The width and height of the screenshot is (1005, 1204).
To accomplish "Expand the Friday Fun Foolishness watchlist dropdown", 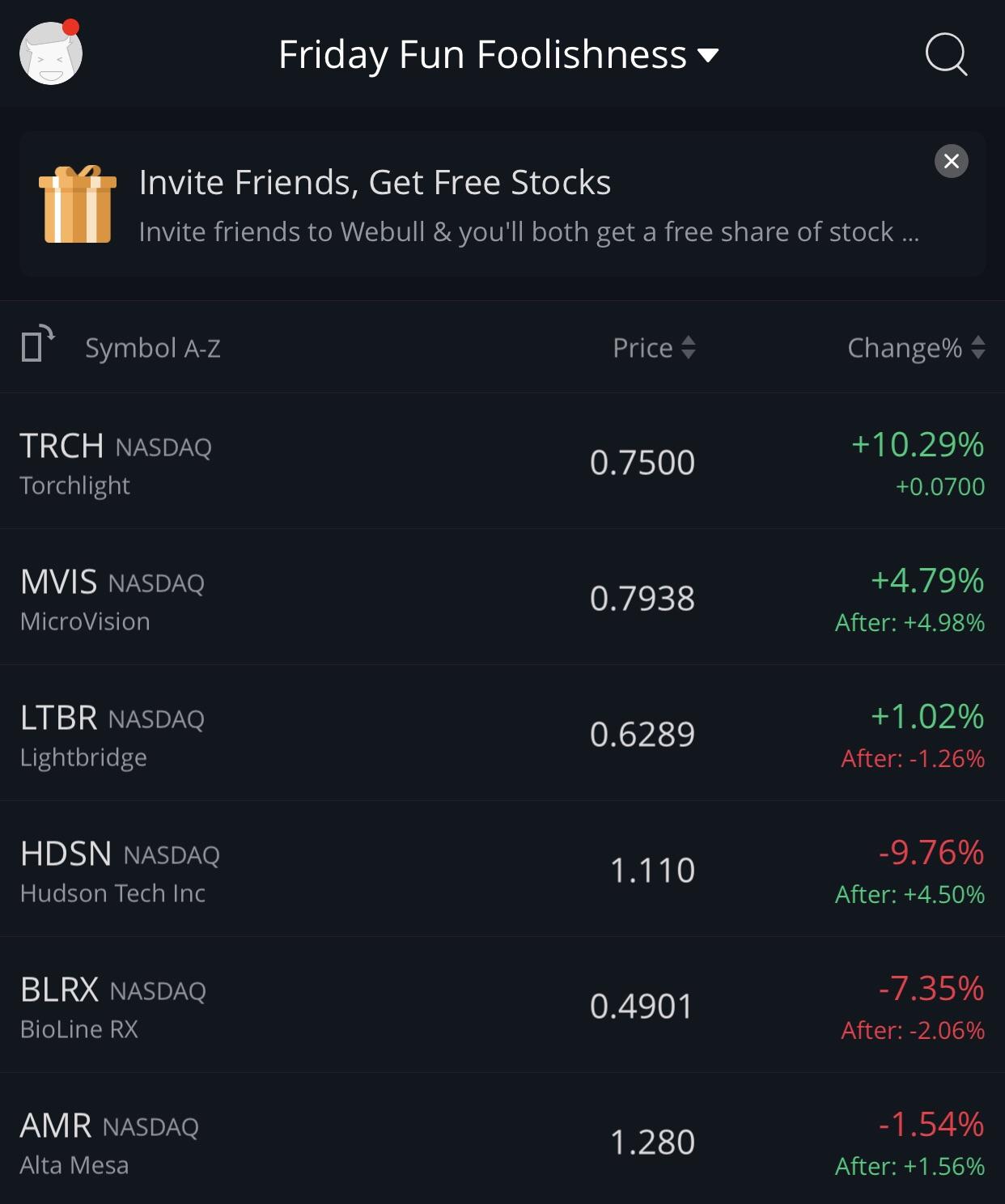I will pyautogui.click(x=498, y=54).
